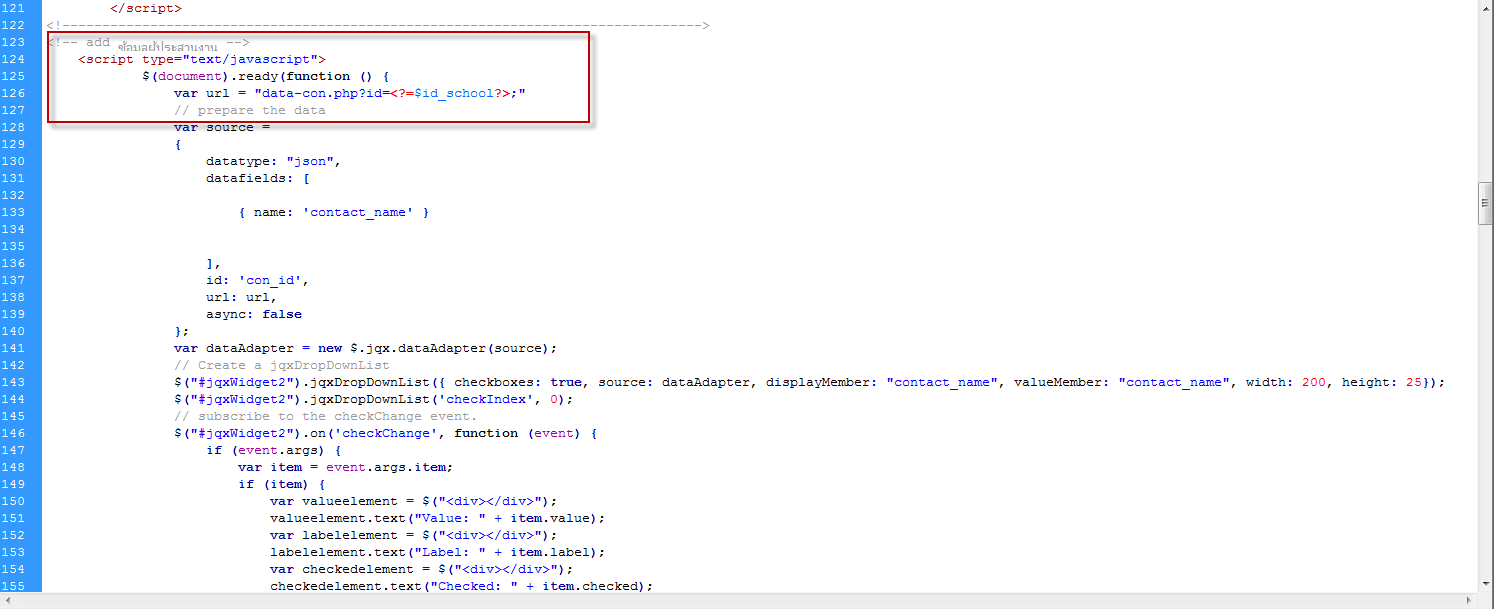Image resolution: width=1494 pixels, height=609 pixels.
Task: Click the script type="text/javascript" opening tag
Action: [202, 59]
